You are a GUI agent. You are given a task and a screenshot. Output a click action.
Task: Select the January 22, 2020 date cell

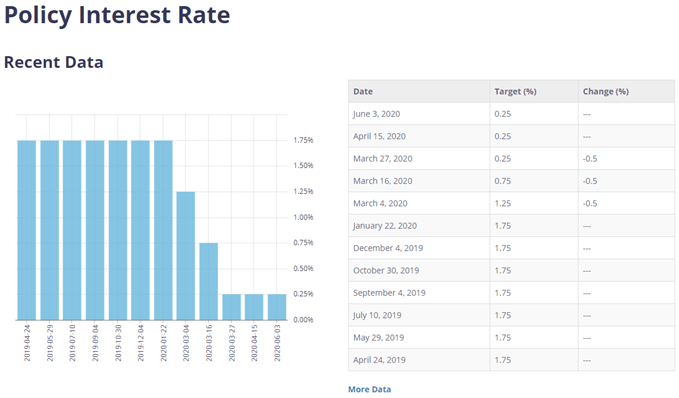click(419, 226)
